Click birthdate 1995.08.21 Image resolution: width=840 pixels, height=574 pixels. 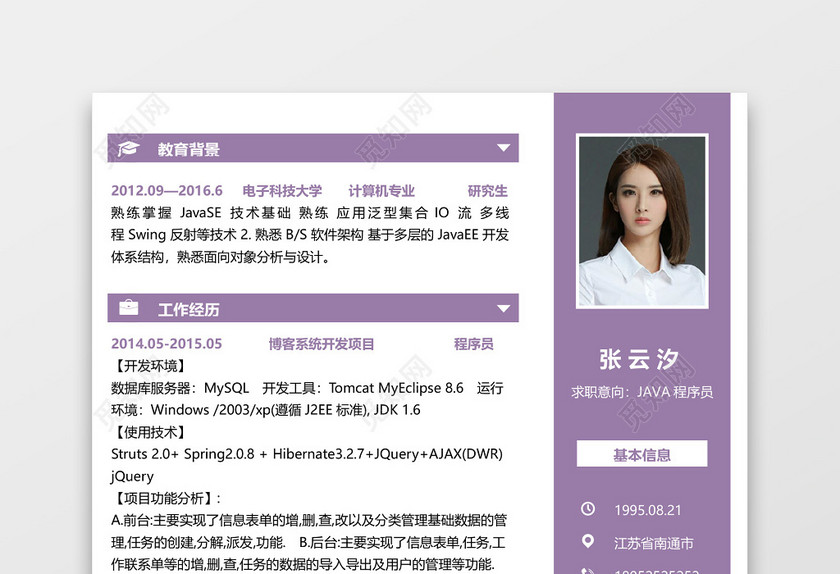coord(648,510)
